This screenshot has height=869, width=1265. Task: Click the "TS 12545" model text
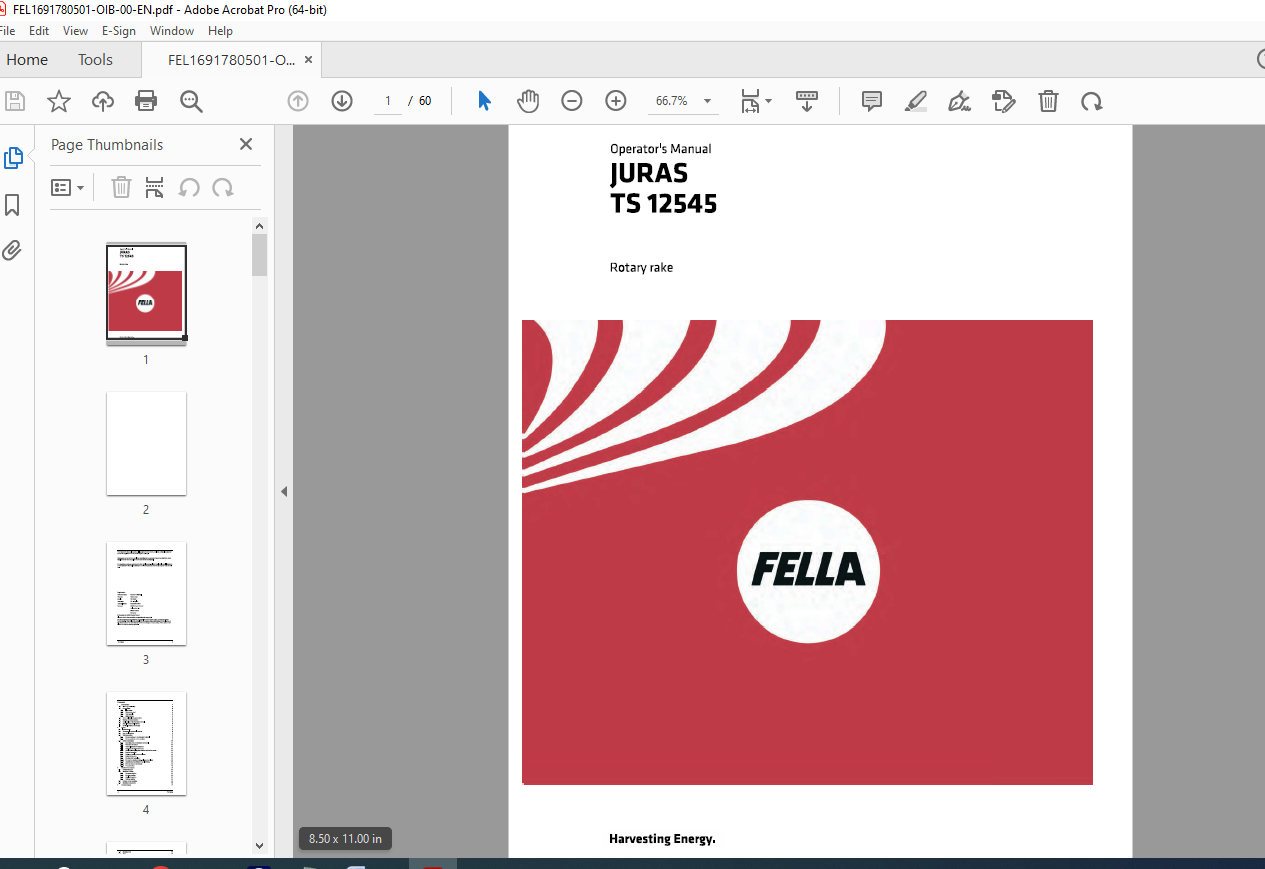point(663,204)
